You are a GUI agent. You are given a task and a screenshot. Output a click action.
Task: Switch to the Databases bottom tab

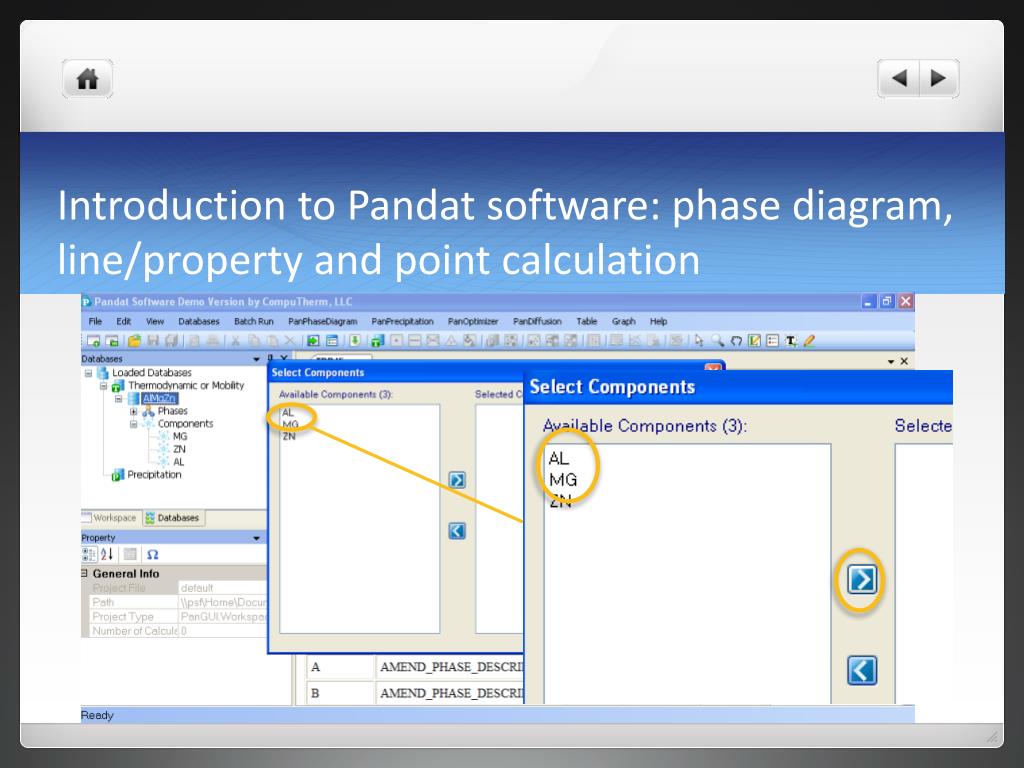tap(173, 518)
